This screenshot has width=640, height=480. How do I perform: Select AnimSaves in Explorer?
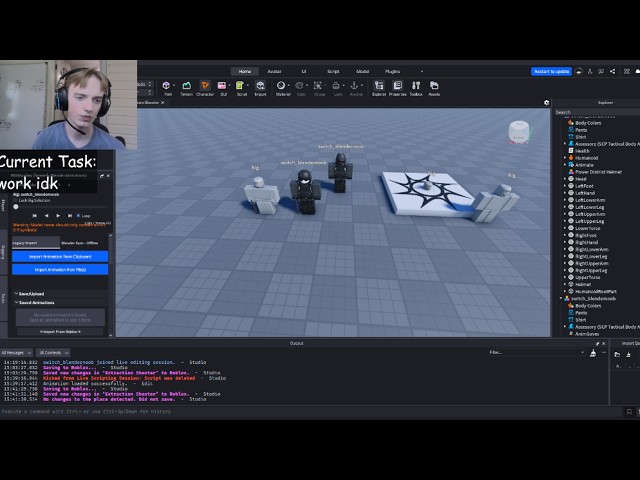587,334
